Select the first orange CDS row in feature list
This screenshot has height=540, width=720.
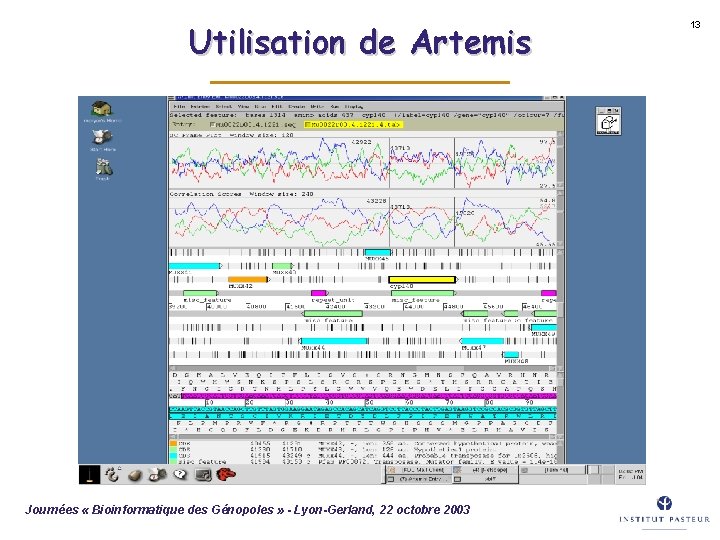click(363, 444)
